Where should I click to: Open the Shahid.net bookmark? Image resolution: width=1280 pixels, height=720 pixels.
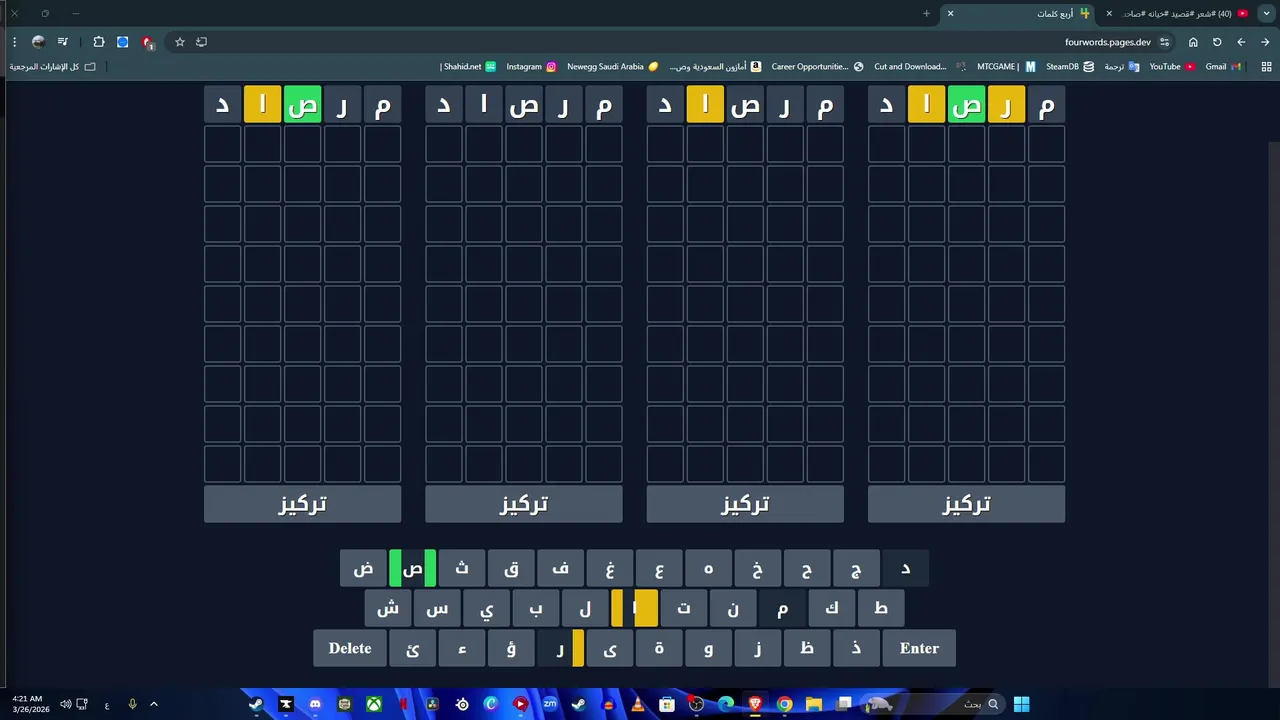click(x=468, y=67)
